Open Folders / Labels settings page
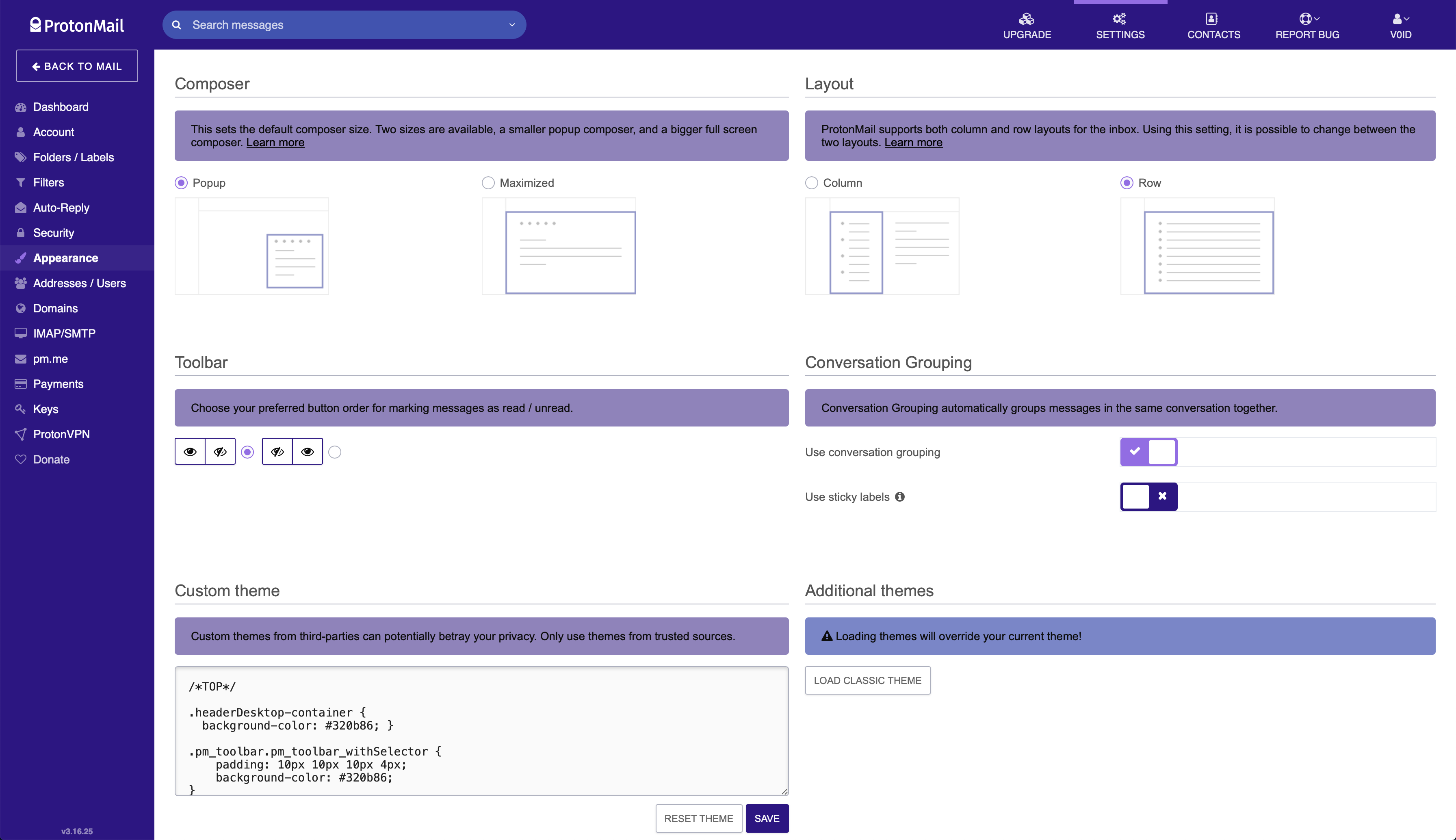1456x840 pixels. point(73,158)
